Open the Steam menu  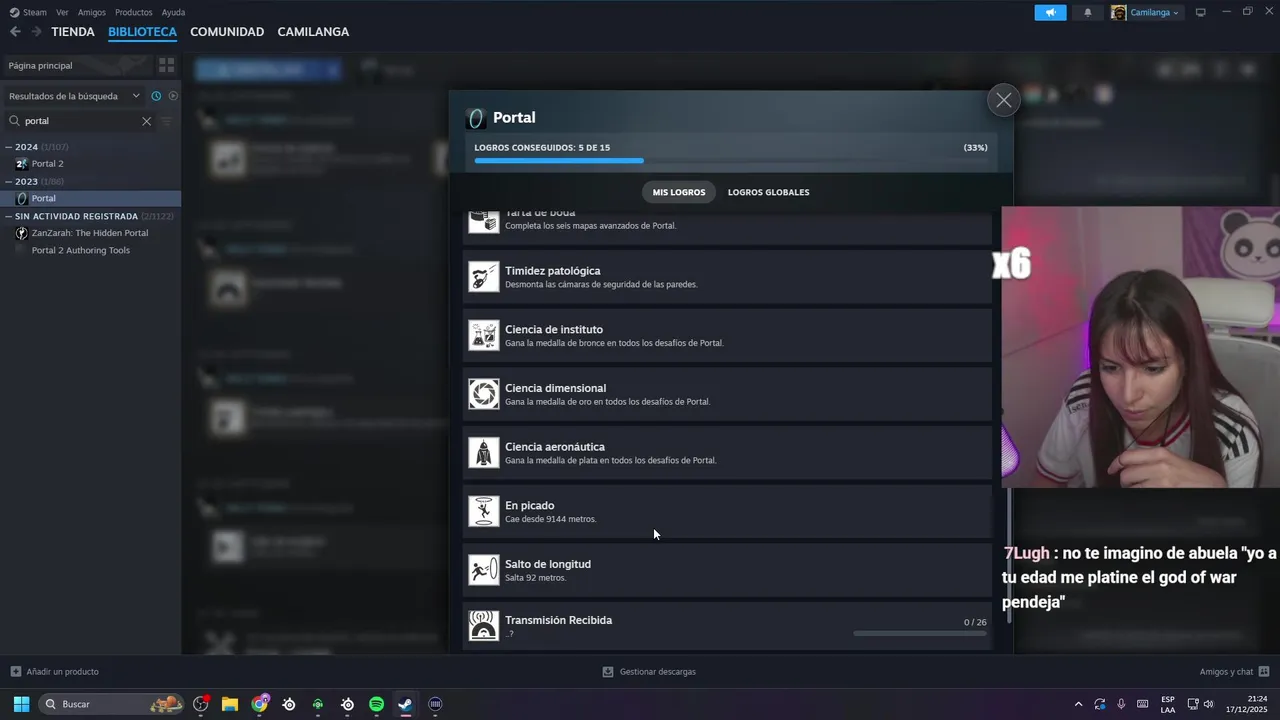tap(29, 12)
